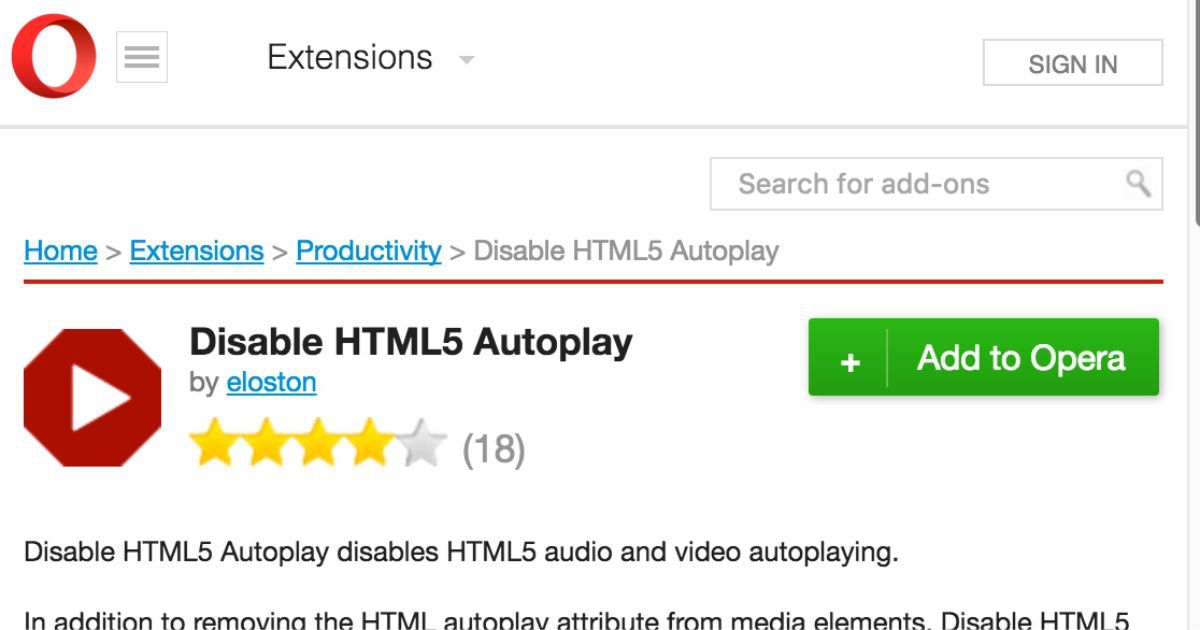
Task: Click the first yellow rating star
Action: (x=214, y=444)
